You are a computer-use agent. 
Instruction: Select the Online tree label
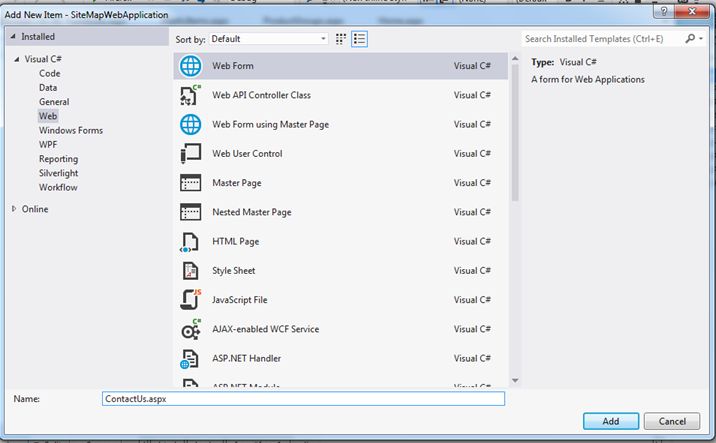35,209
